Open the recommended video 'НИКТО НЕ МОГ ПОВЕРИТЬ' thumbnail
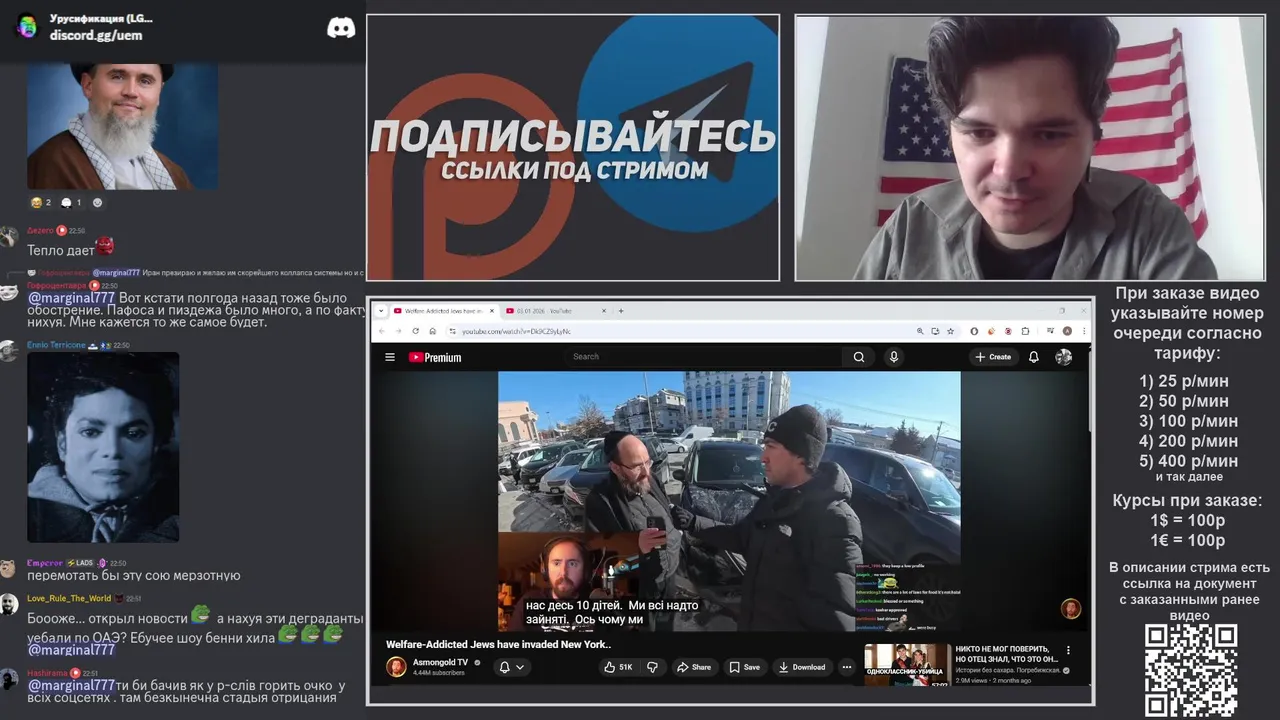The image size is (1280, 720). click(907, 665)
